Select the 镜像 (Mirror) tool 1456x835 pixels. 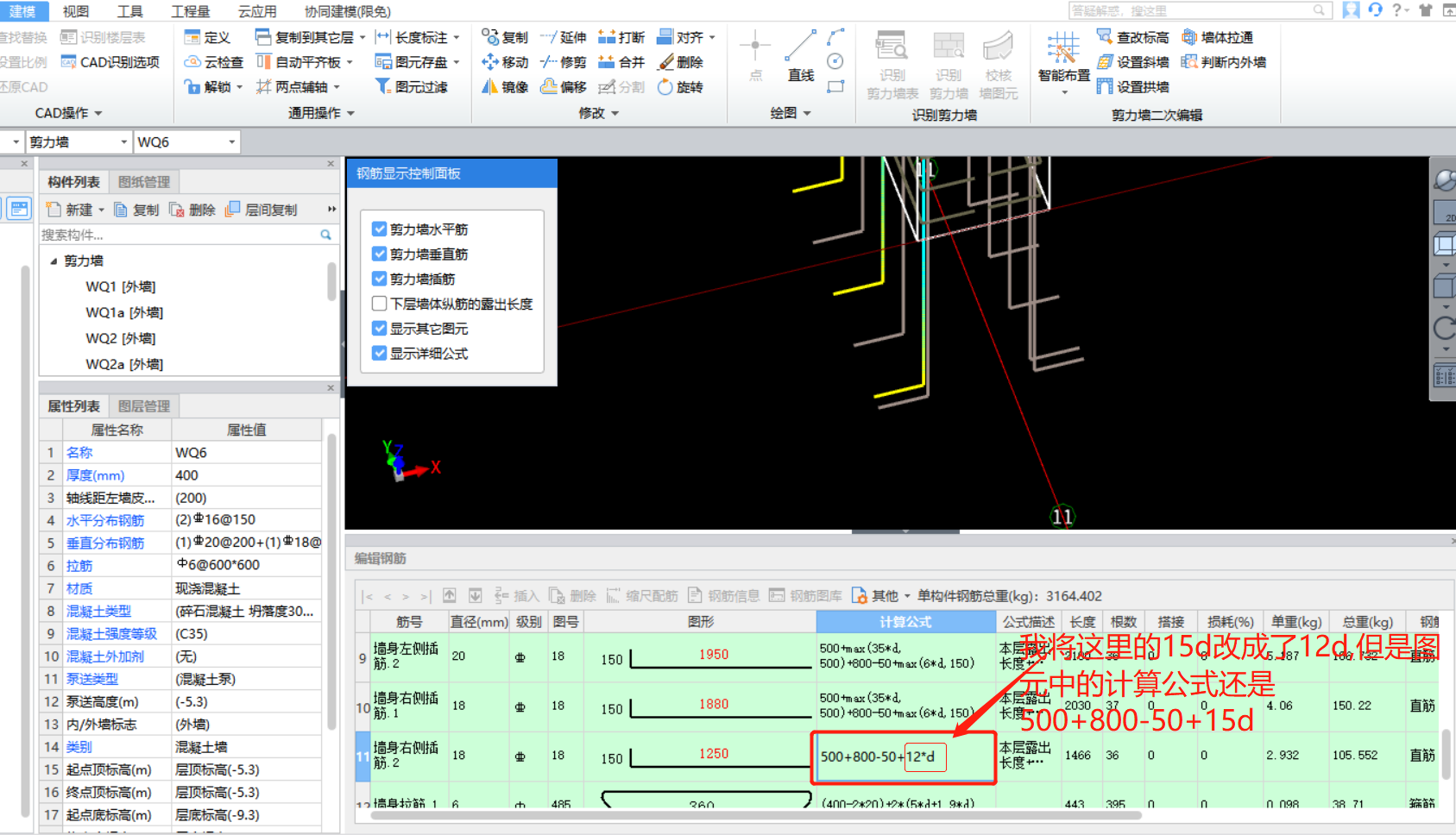tap(505, 87)
